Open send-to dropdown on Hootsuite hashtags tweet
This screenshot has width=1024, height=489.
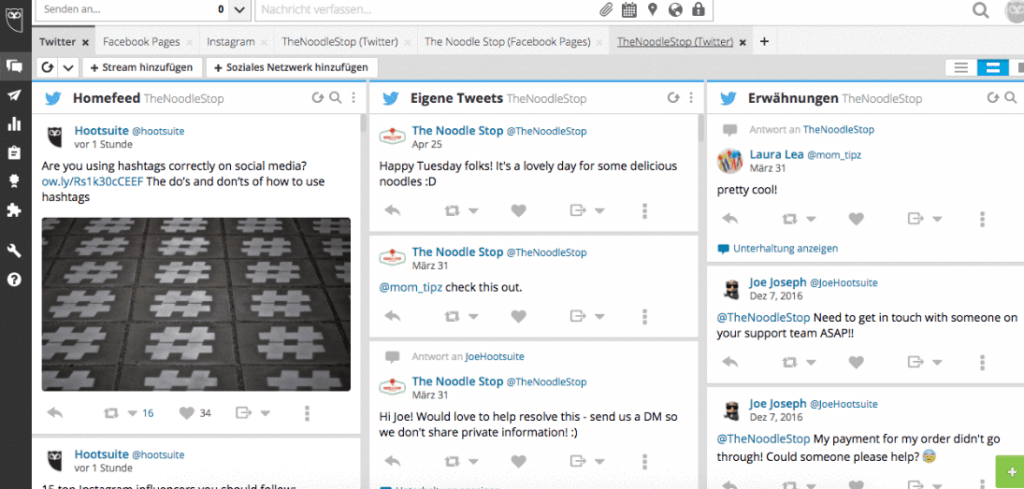265,413
